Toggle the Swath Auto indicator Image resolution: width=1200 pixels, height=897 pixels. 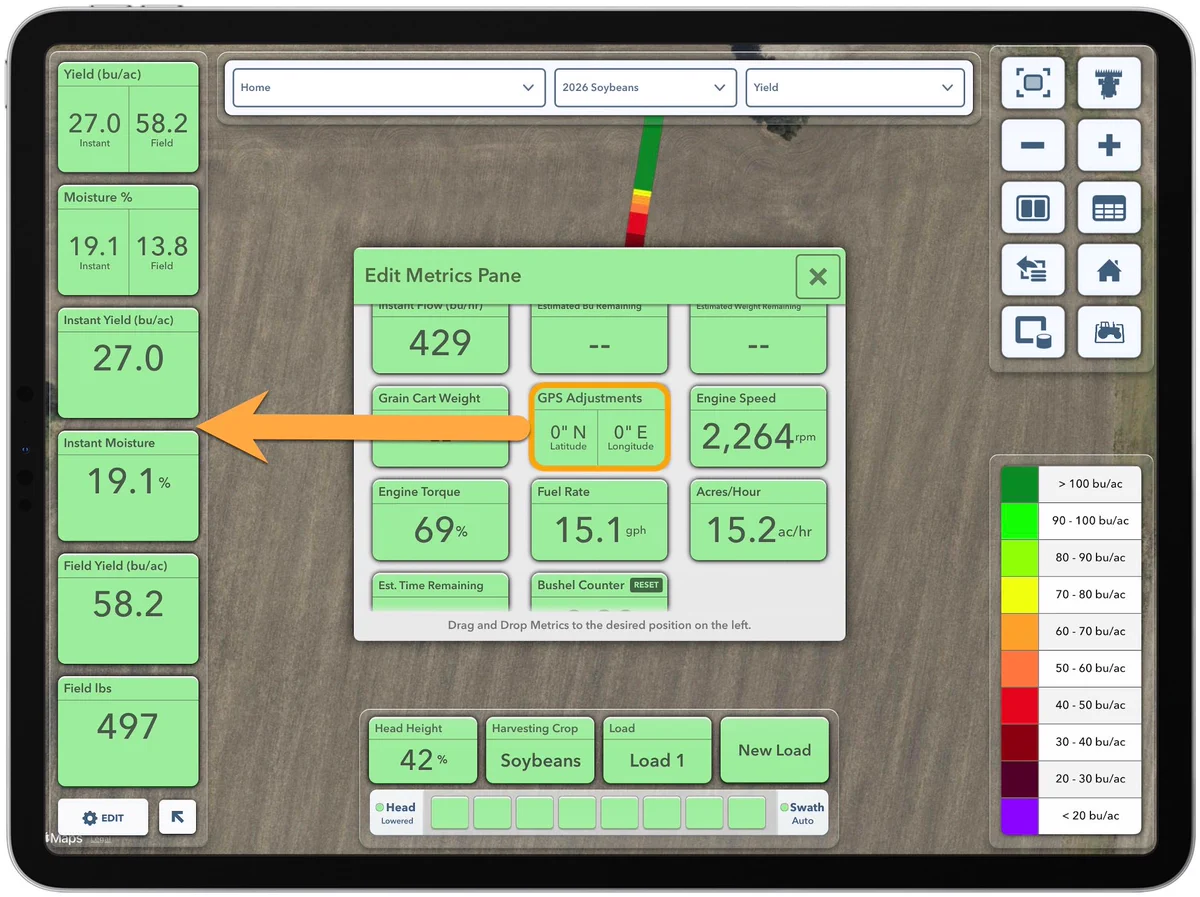(x=804, y=813)
